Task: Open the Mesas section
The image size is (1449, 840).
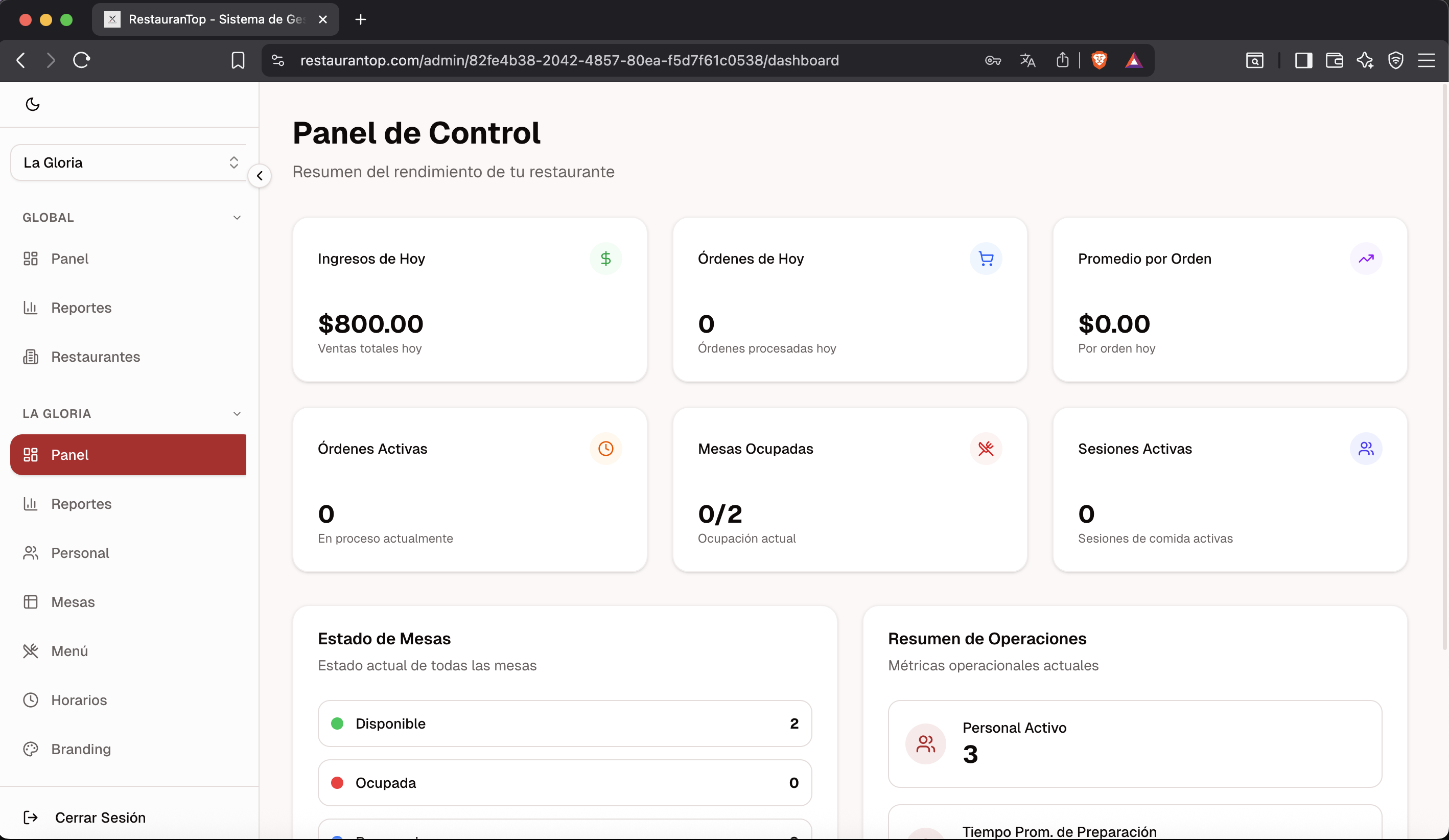Action: [x=73, y=602]
